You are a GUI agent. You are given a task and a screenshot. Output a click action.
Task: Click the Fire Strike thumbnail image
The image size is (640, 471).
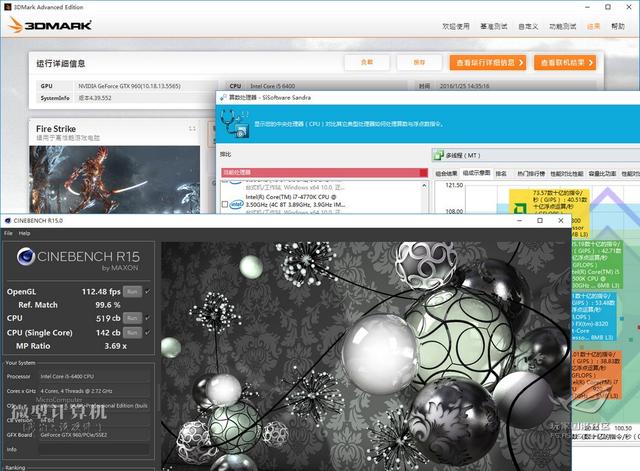tap(114, 180)
